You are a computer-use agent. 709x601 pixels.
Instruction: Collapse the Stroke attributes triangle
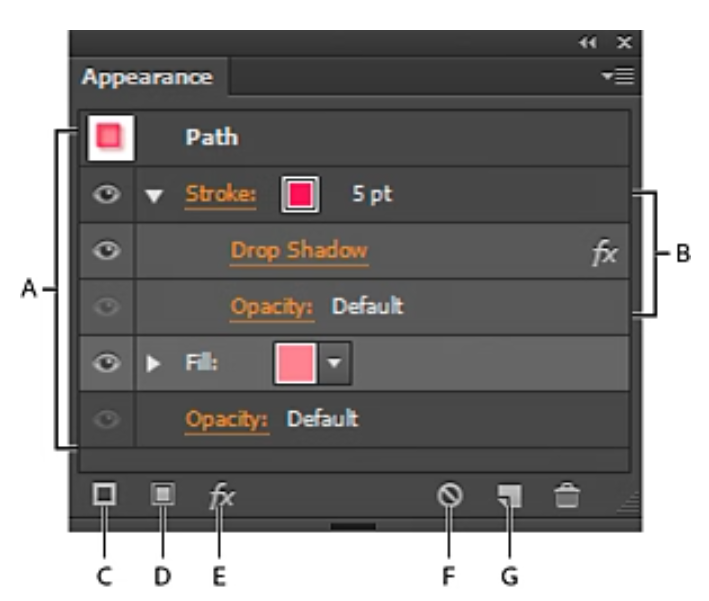coord(154,196)
